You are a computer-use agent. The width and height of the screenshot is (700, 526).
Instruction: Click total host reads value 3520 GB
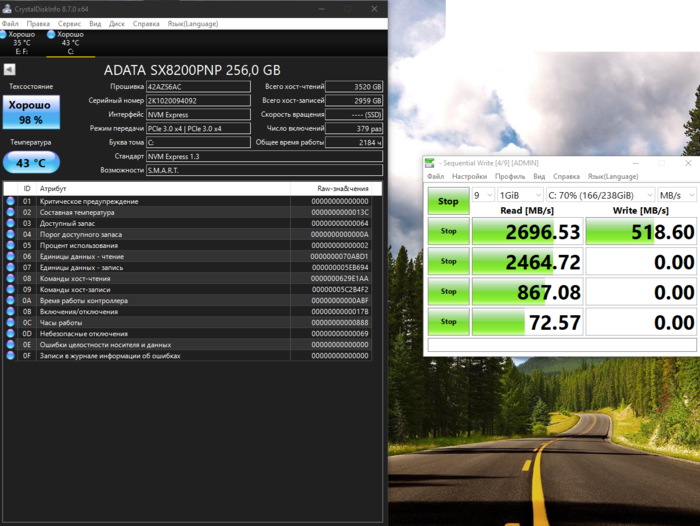pos(354,87)
